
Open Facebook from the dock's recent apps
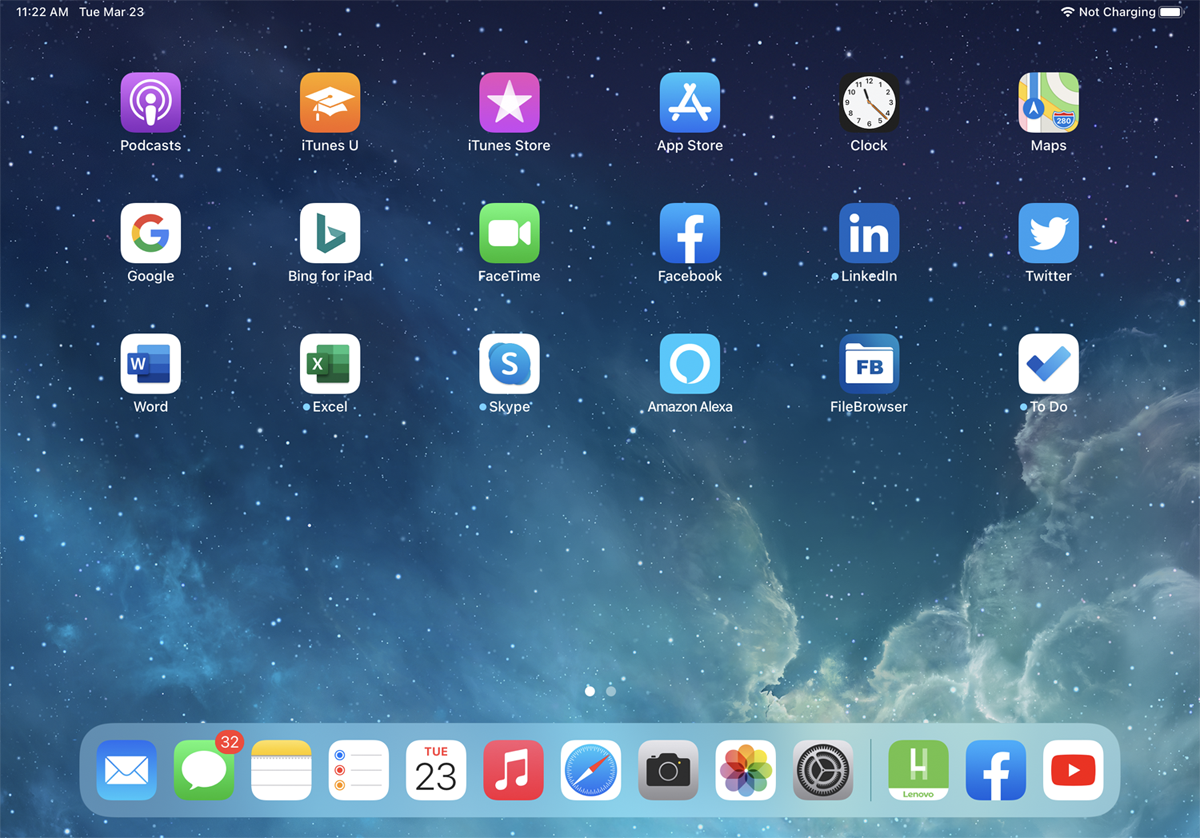996,770
